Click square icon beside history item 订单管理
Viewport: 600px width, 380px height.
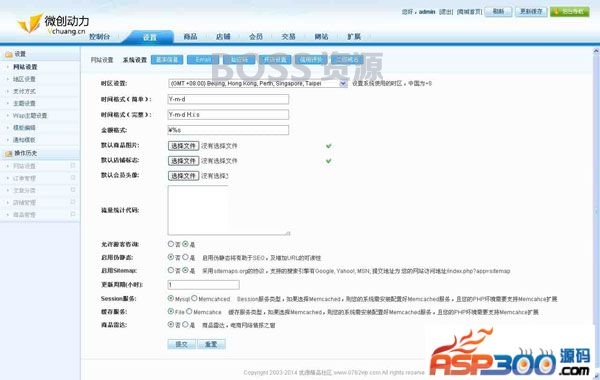pyautogui.click(x=73, y=178)
